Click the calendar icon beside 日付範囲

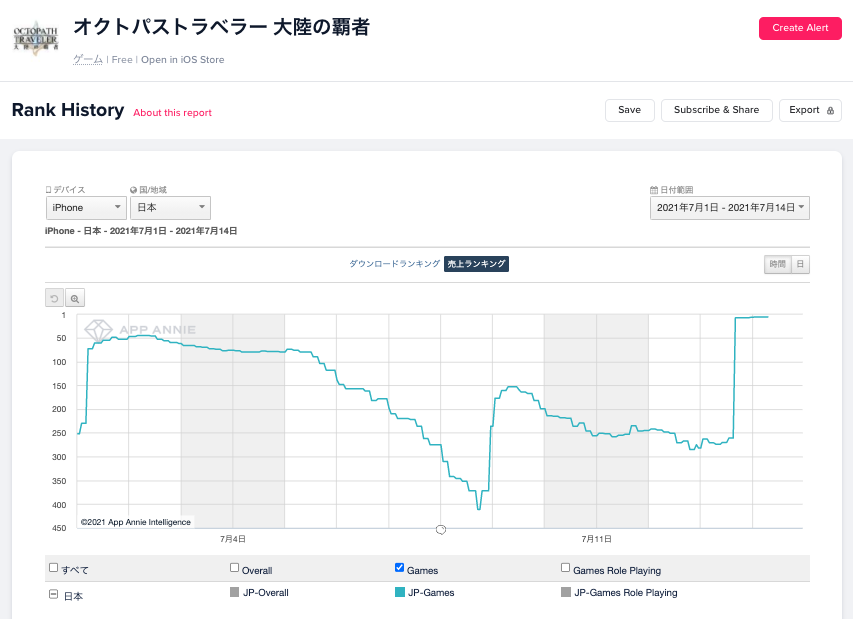pyautogui.click(x=654, y=190)
